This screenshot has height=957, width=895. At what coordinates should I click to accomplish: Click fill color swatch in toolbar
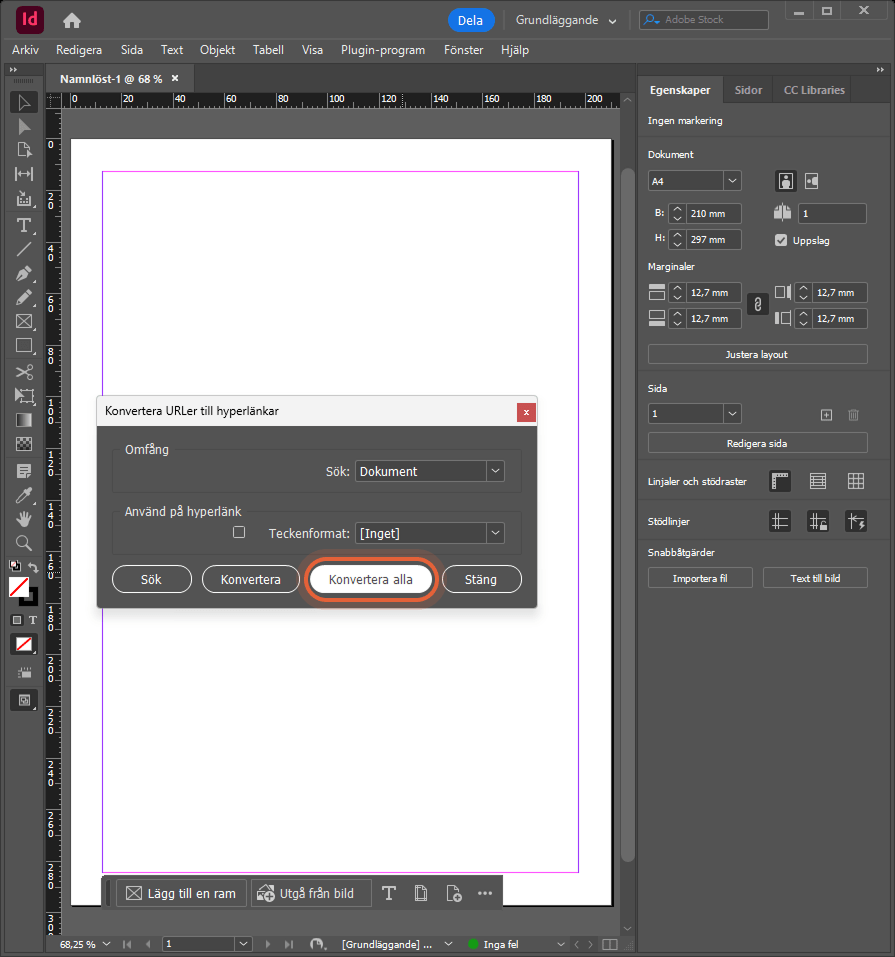coord(19,587)
